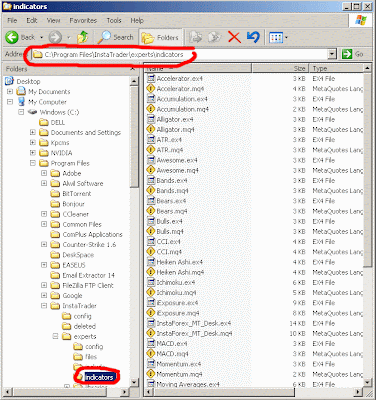Click the MACD.mq4 file icon
This screenshot has height=400, width=376.
pos(151,354)
